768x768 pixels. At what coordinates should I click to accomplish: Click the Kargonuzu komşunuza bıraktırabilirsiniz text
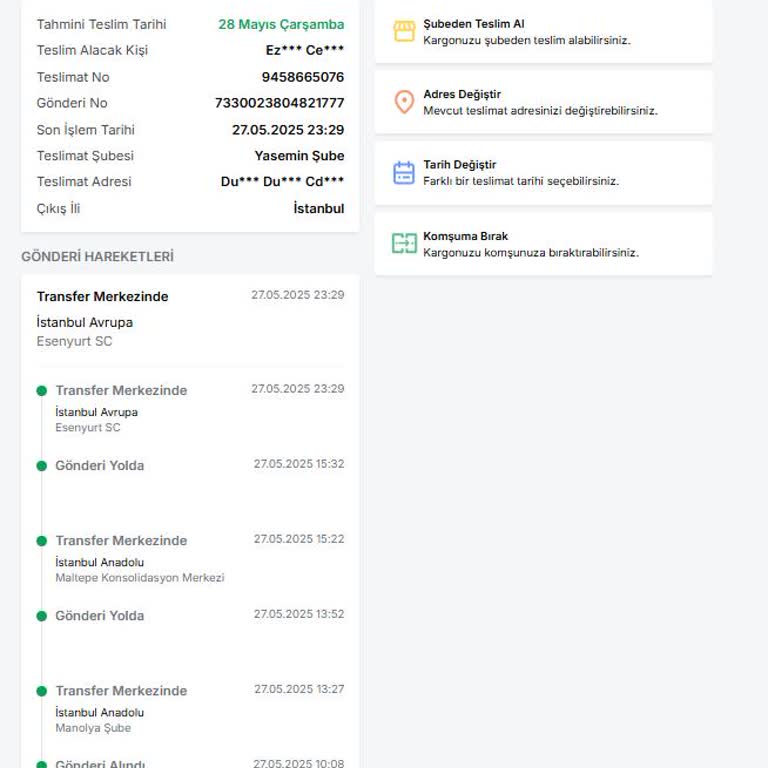[531, 253]
